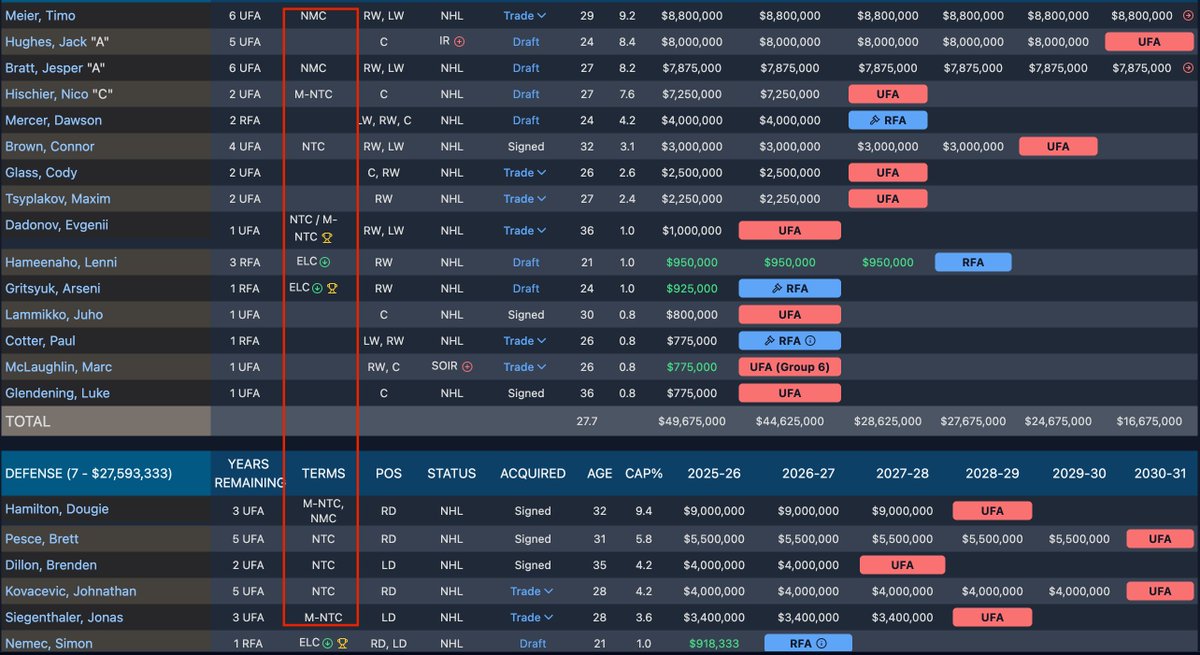Viewport: 1200px width, 655px height.
Task: Click Hamilton's UFA badge in 2028-29
Action: coord(992,511)
